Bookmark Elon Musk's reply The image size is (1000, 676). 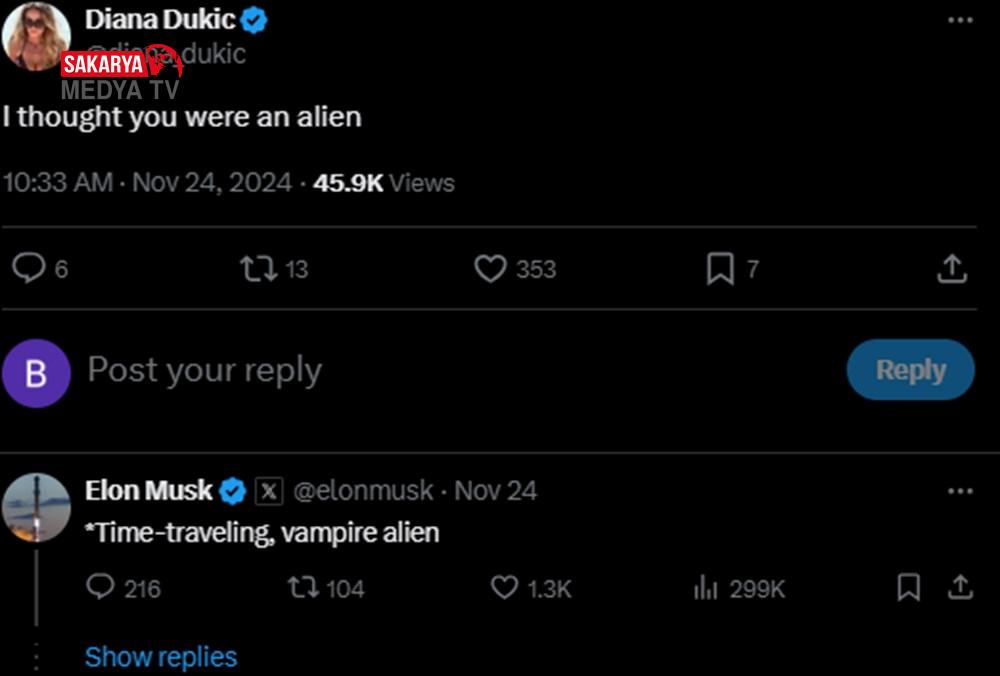coord(908,588)
